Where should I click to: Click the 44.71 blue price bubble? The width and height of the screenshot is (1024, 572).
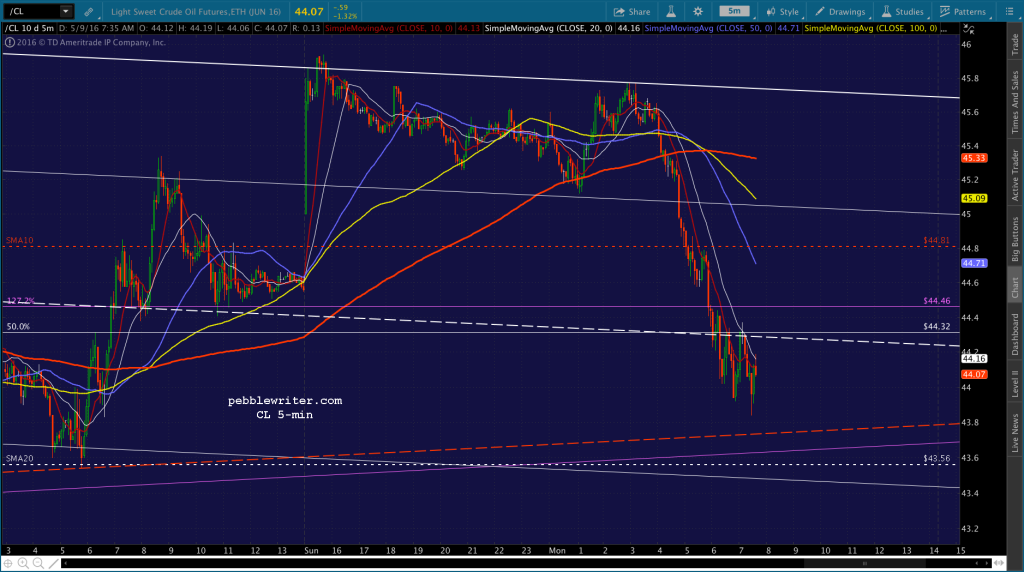click(x=974, y=263)
